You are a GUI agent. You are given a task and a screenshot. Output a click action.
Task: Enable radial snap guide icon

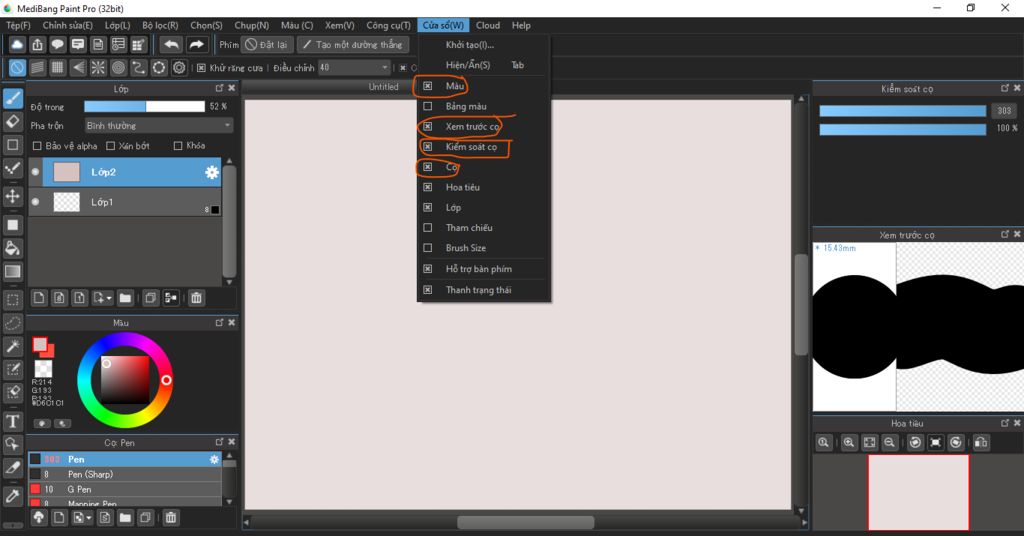pyautogui.click(x=98, y=67)
